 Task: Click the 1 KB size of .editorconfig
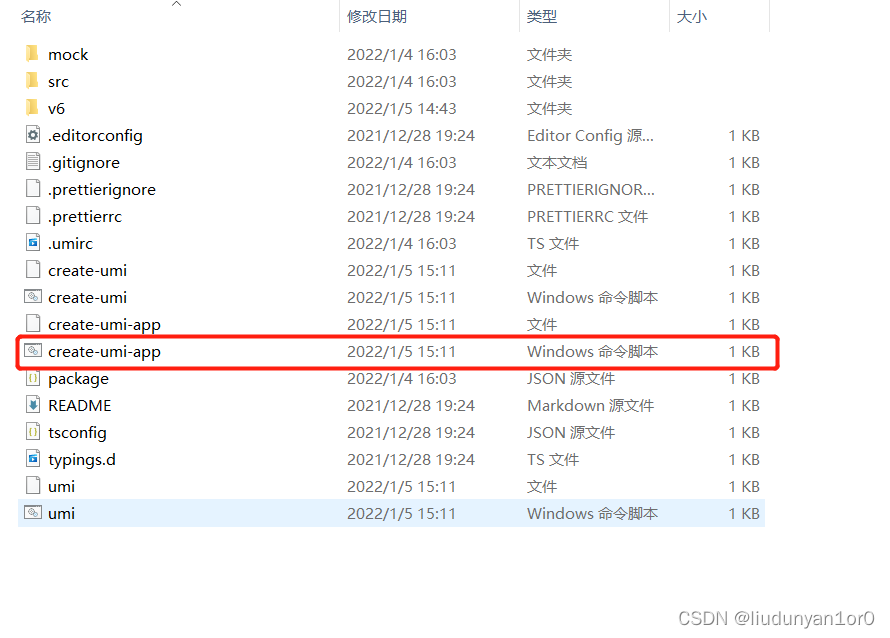[x=744, y=136]
